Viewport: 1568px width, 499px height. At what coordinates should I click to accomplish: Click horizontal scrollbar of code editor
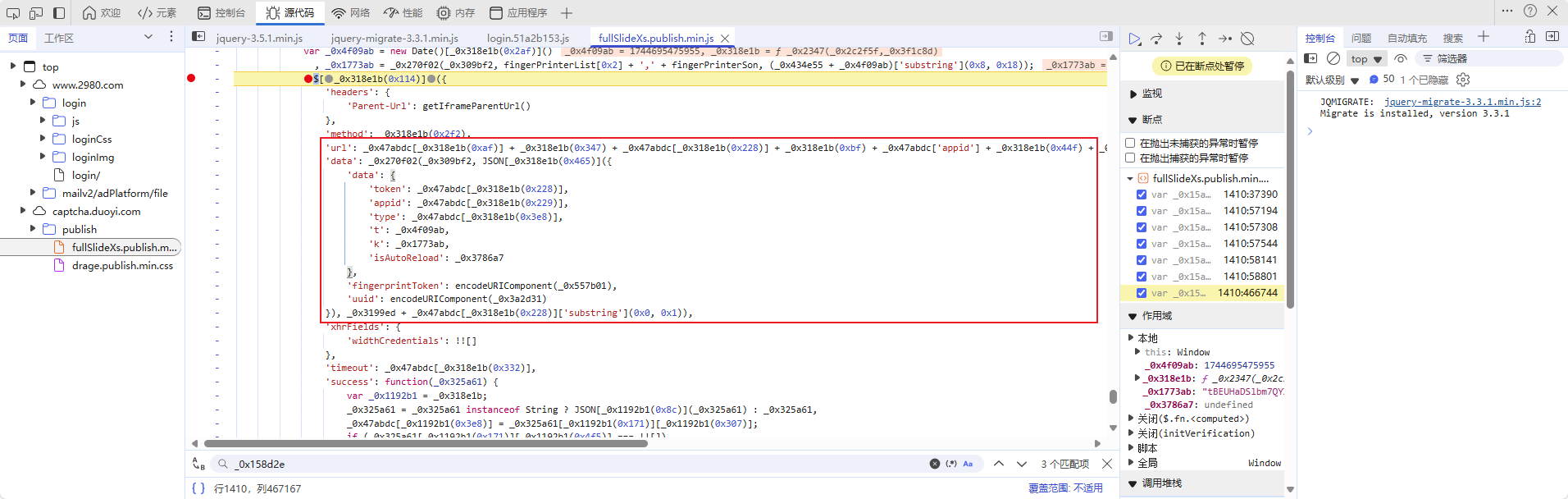[426, 443]
